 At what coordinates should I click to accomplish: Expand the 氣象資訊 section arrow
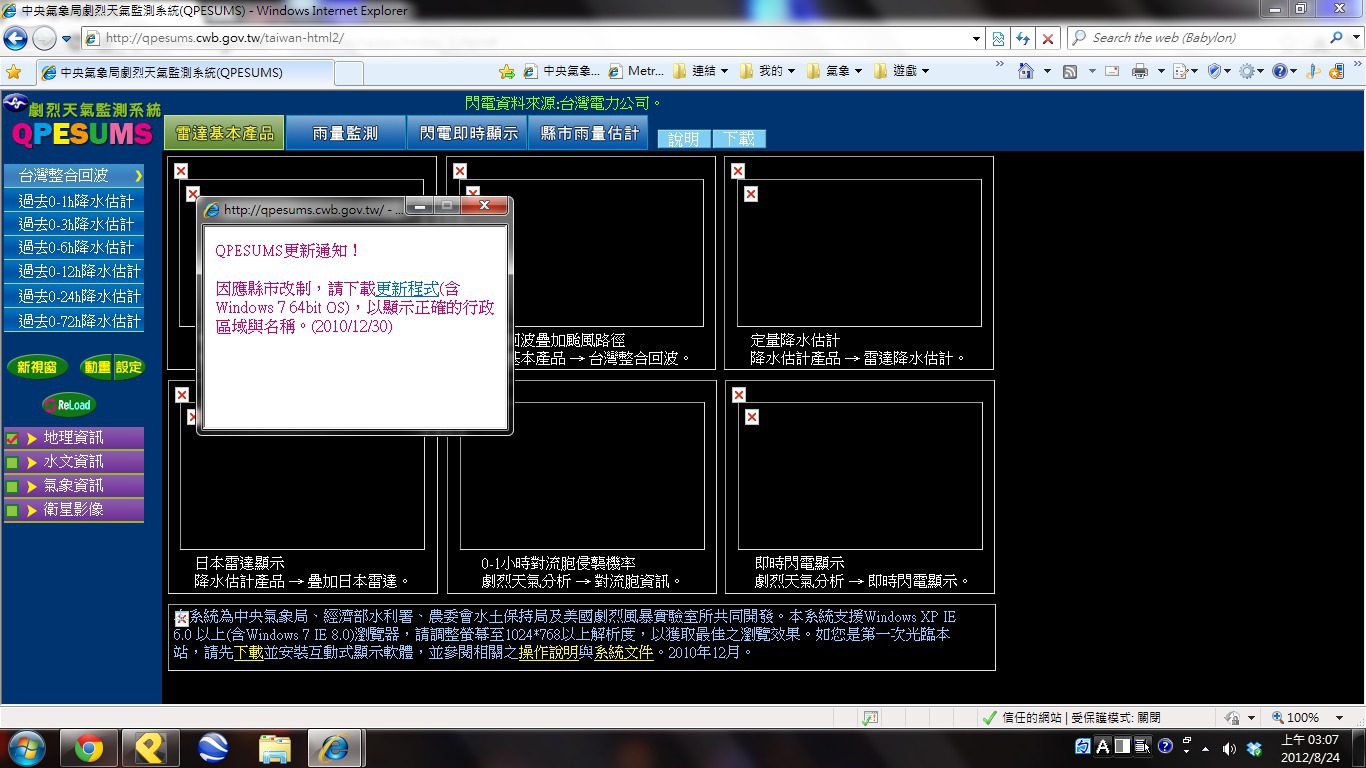coord(32,486)
